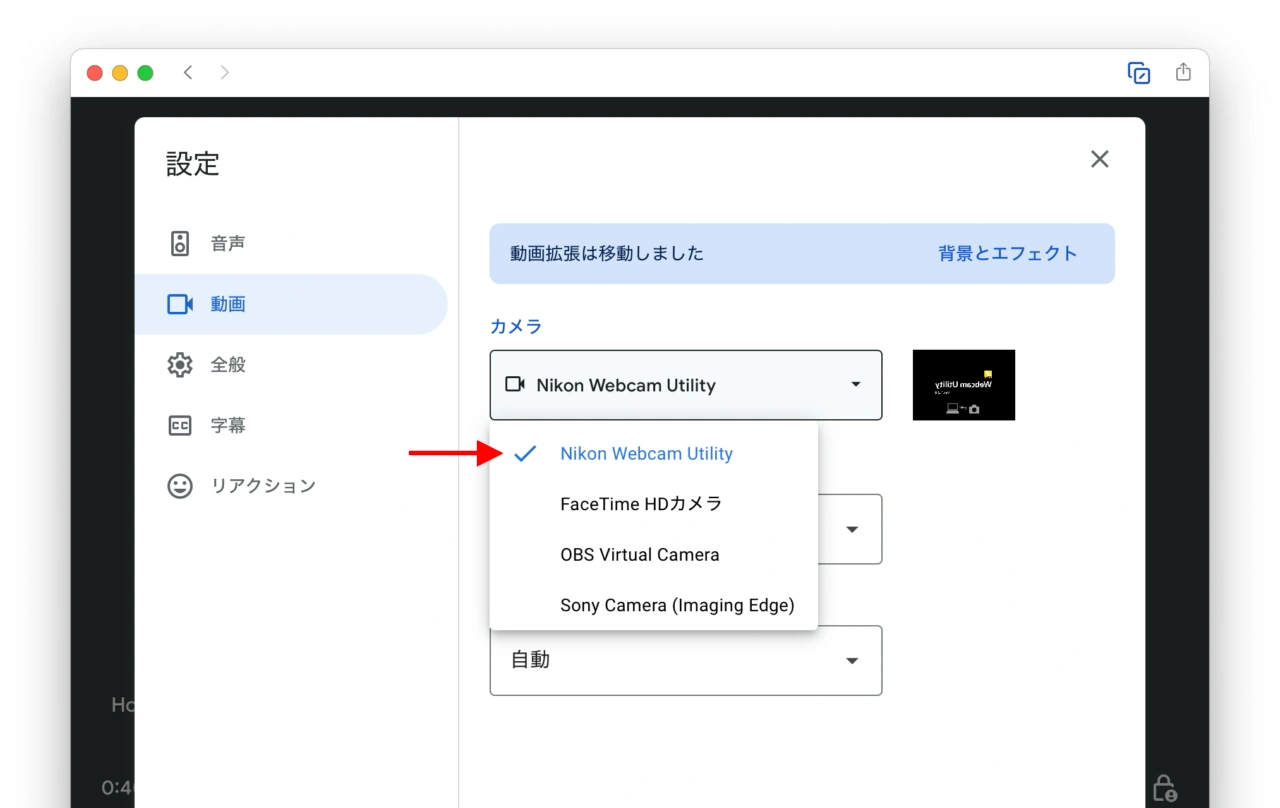1280x808 pixels.
Task: Click the speaker icon beside 音声
Action: (x=180, y=243)
